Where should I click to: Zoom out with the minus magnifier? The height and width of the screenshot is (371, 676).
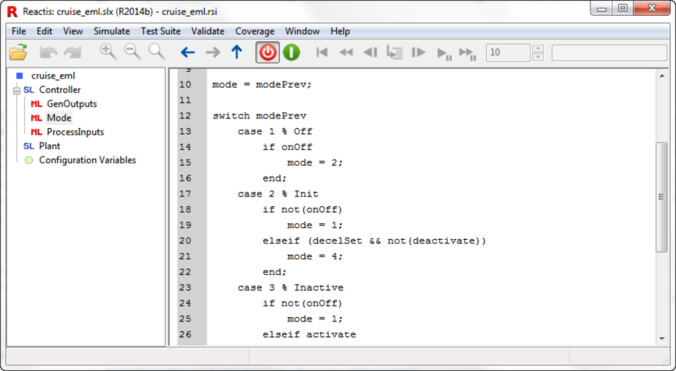pos(132,52)
